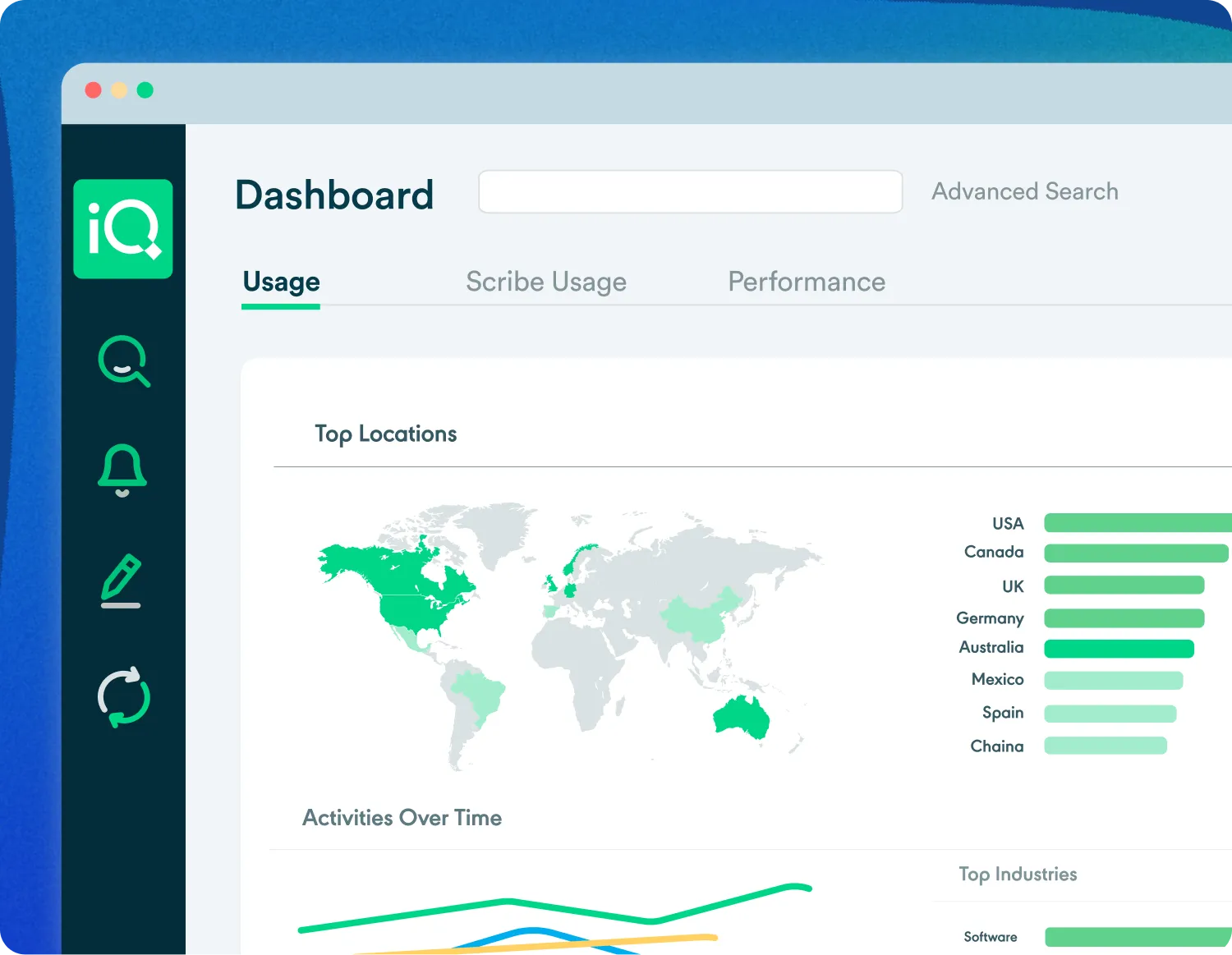Open the Performance tab
This screenshot has height=955, width=1232.
807,282
